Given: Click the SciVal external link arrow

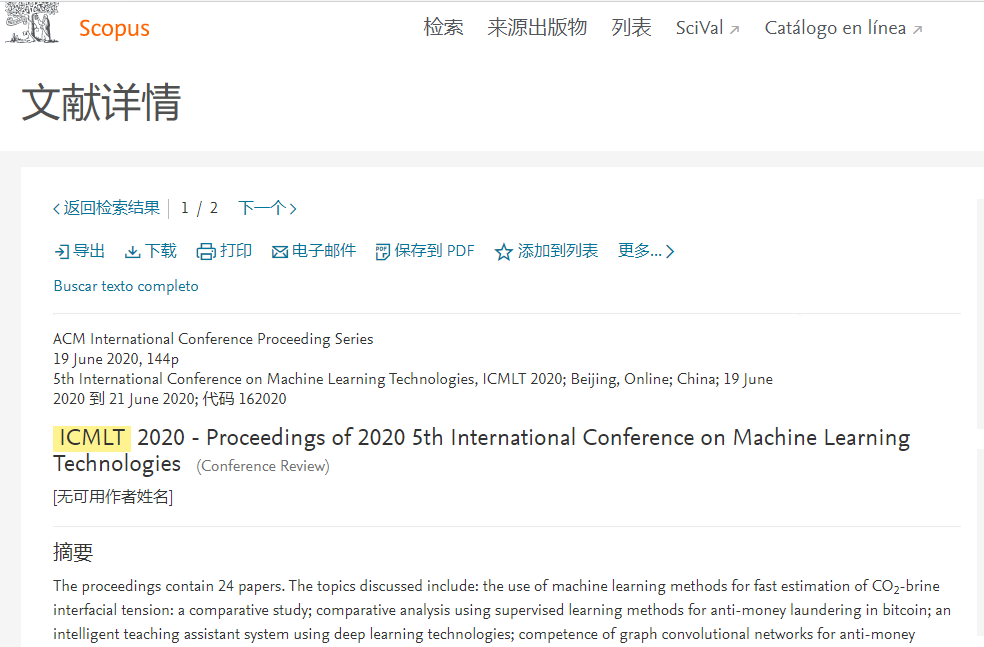Looking at the screenshot, I should click(x=735, y=29).
